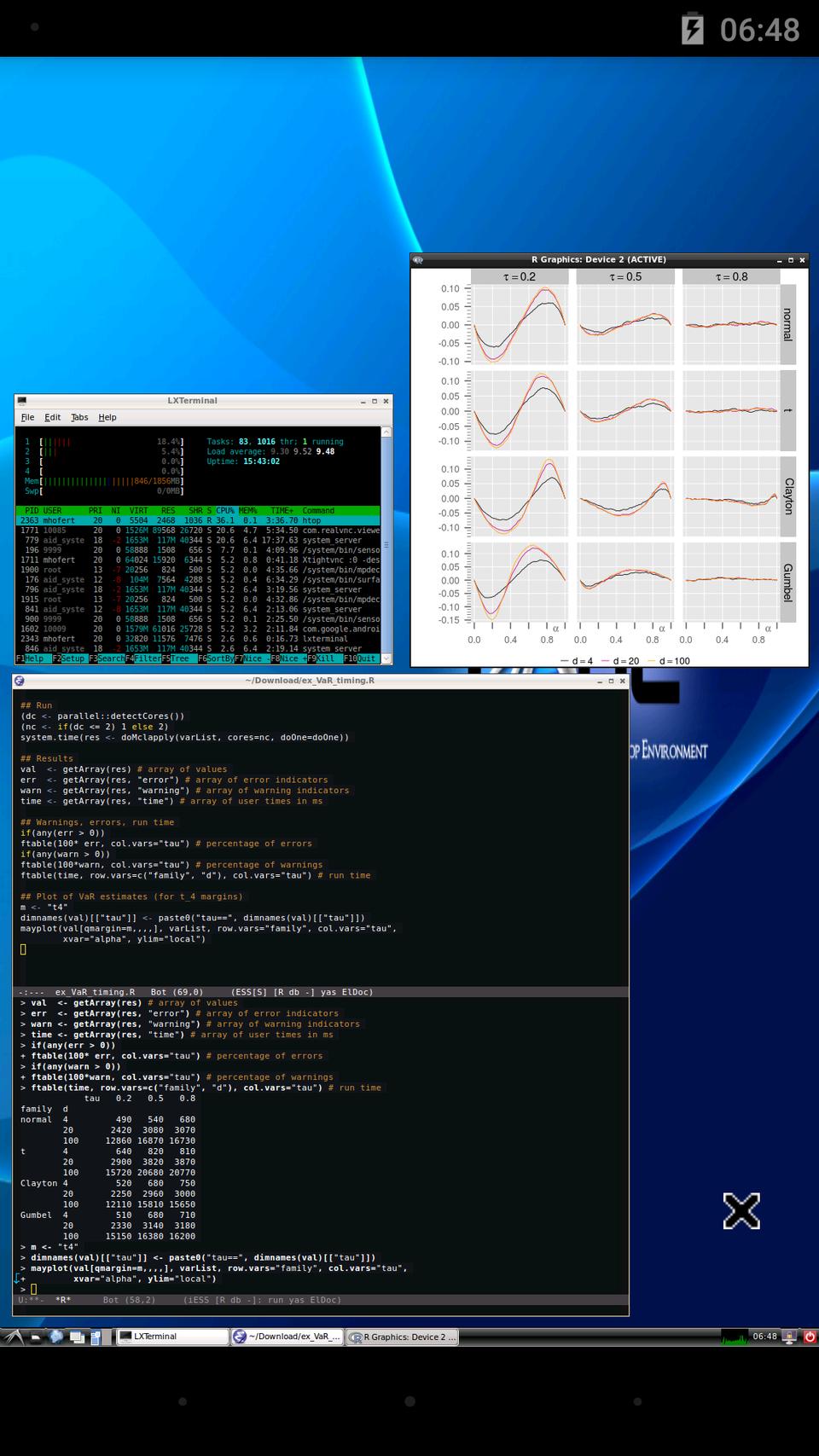The width and height of the screenshot is (819, 1456).
Task: Open the Tabs menu in LXTerminal
Action: tap(79, 417)
